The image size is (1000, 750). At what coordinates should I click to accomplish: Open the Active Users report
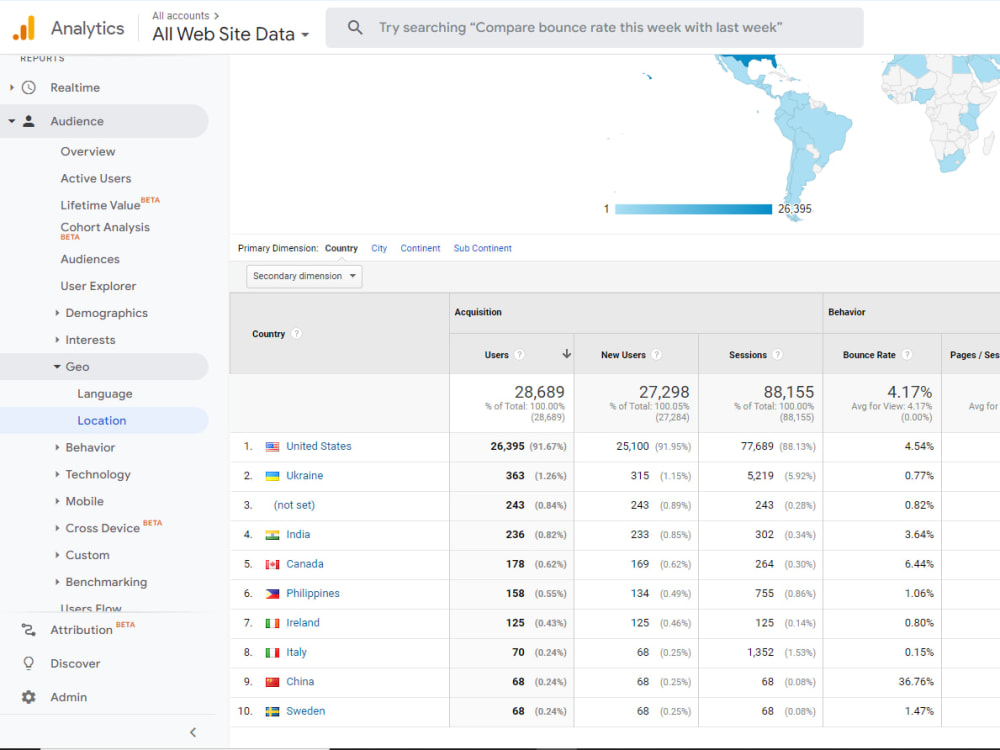(96, 179)
